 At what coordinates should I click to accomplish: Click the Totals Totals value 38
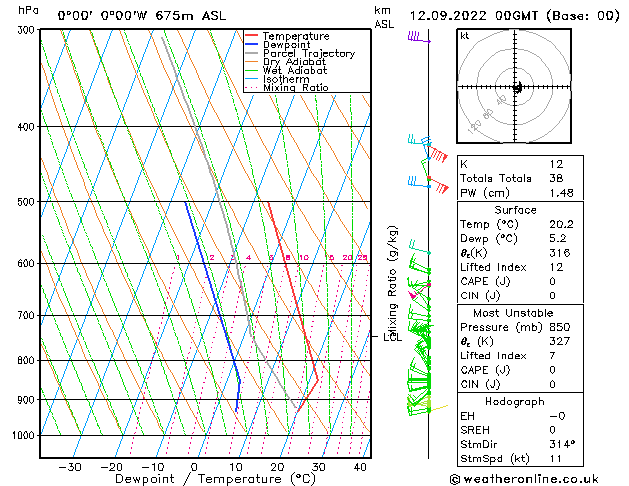coord(556,178)
